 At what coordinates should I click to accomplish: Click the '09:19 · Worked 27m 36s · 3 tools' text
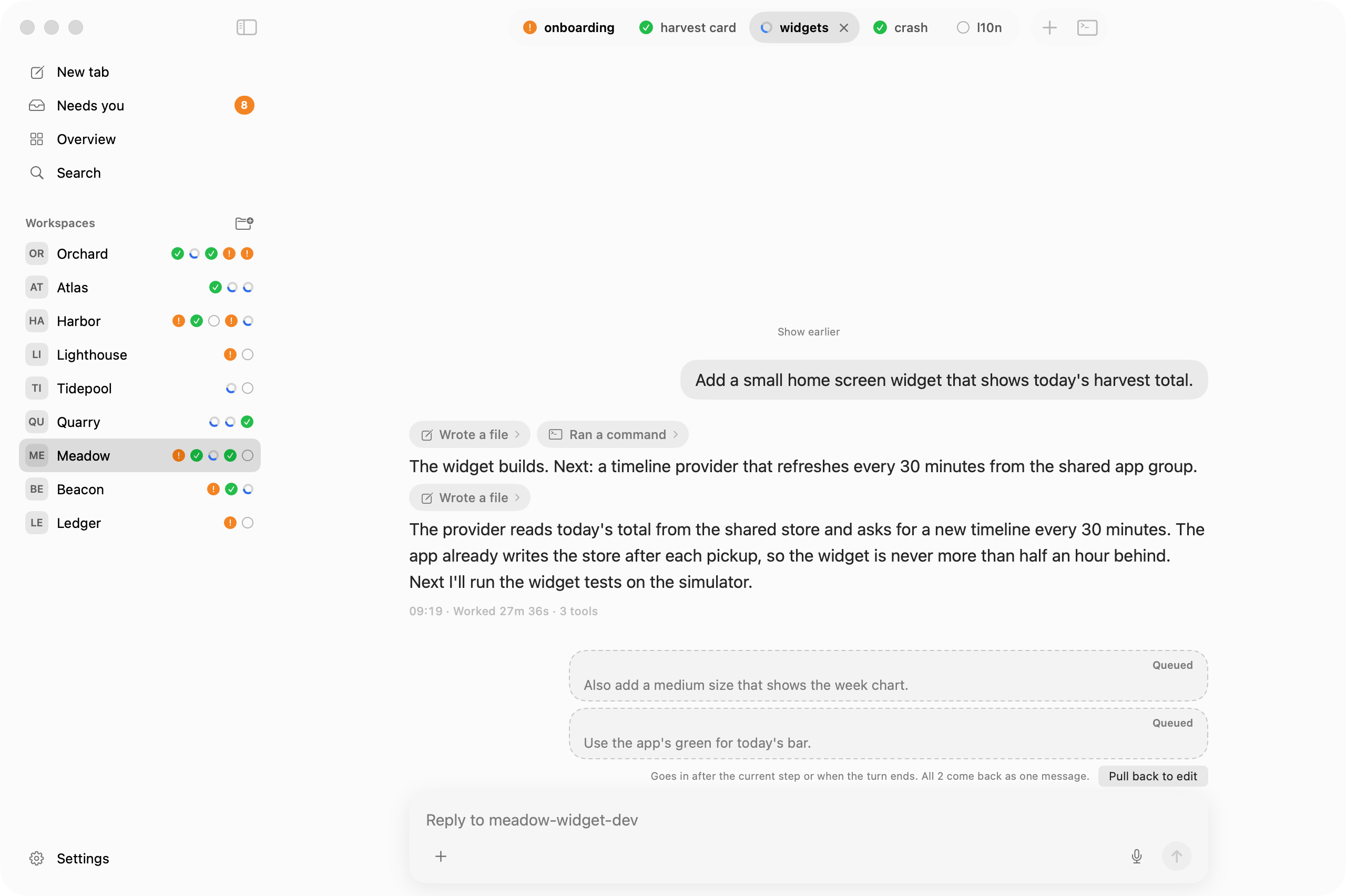(x=503, y=612)
